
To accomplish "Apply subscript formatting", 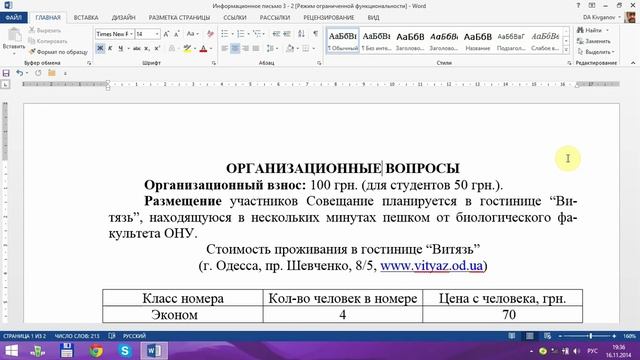I will (147, 49).
